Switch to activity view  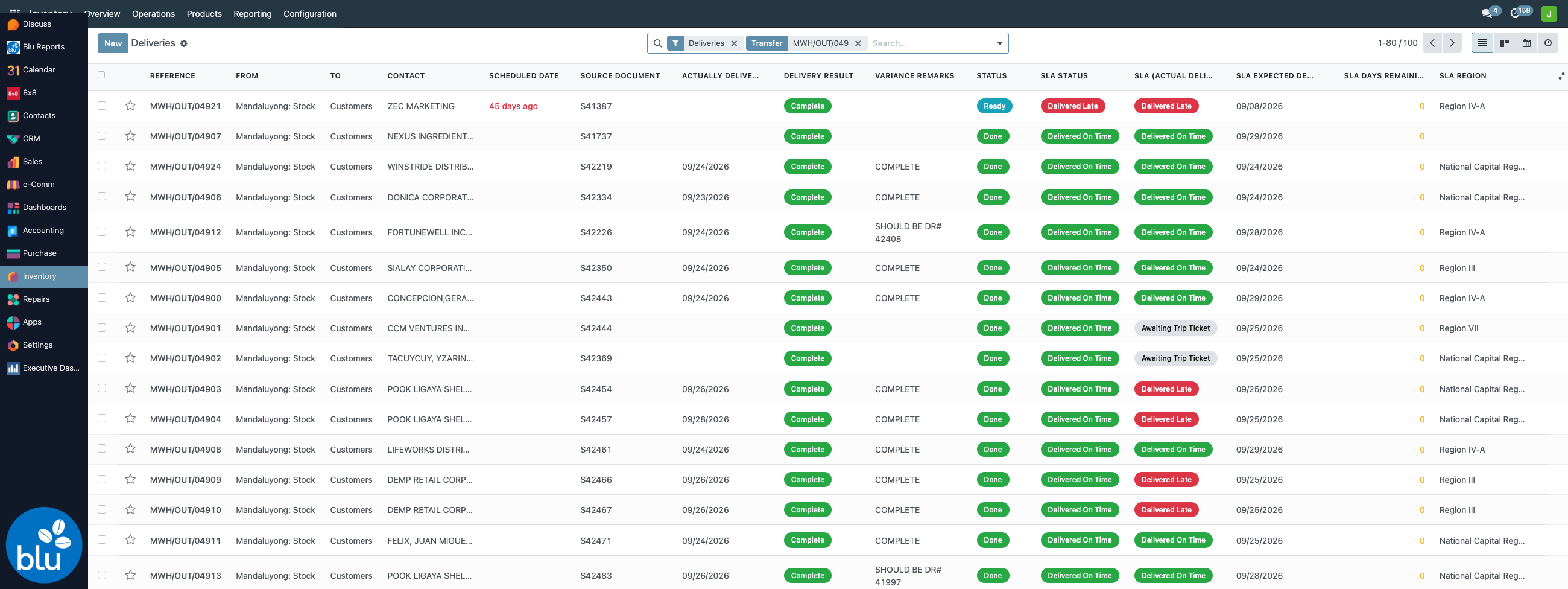pos(1548,43)
